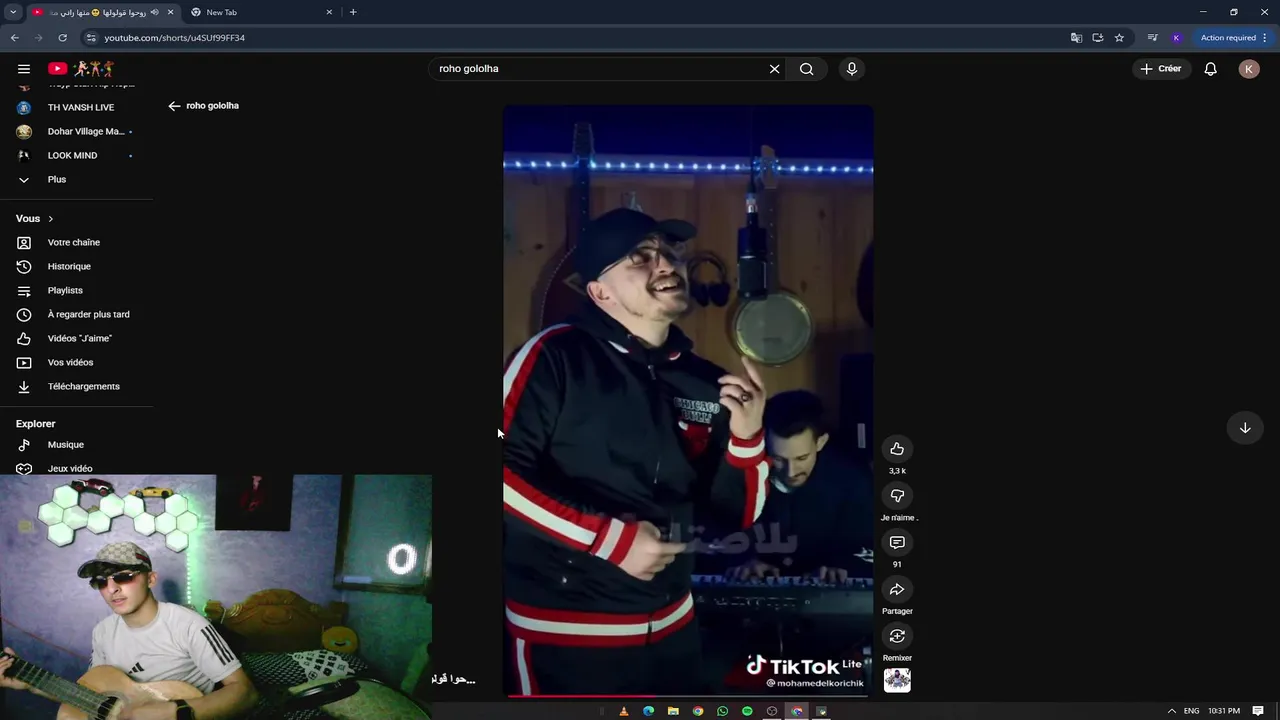The width and height of the screenshot is (1280, 720).
Task: Remix the short with Remixer
Action: pyautogui.click(x=897, y=636)
